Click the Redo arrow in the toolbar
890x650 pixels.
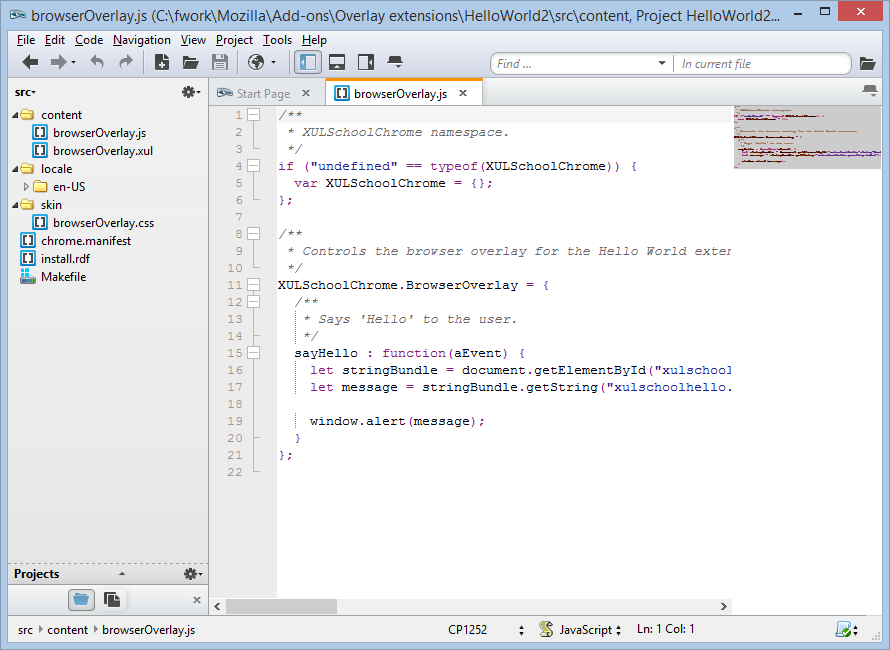pos(126,63)
